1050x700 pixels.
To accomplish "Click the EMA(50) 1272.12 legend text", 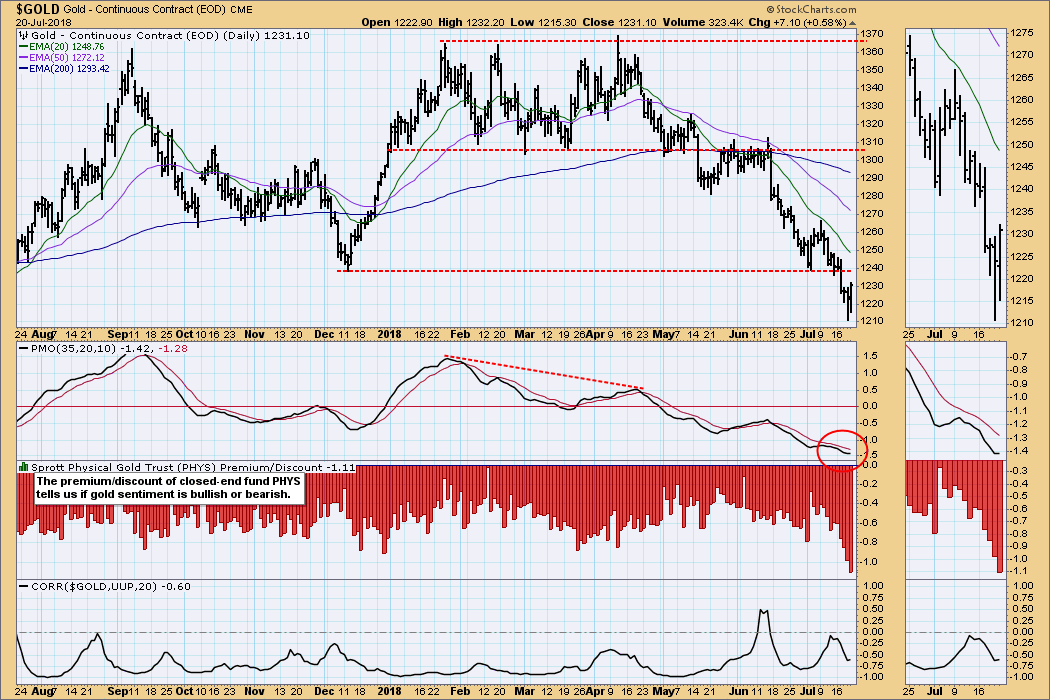I will (x=67, y=58).
